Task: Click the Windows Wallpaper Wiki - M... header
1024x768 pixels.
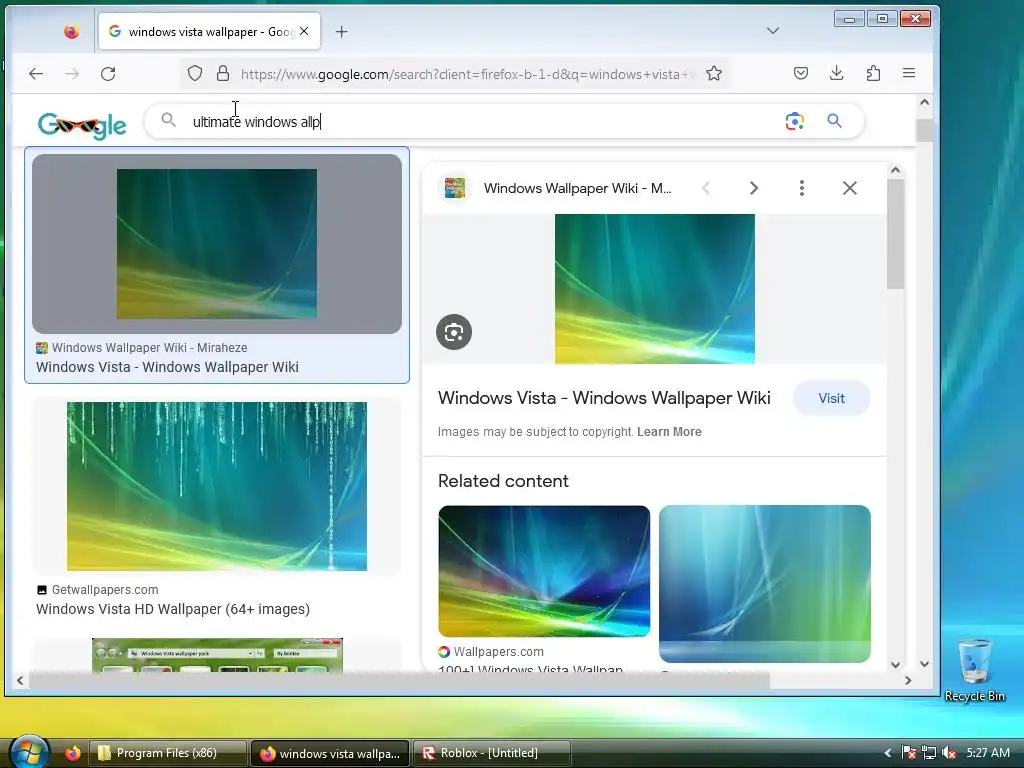Action: 577,188
